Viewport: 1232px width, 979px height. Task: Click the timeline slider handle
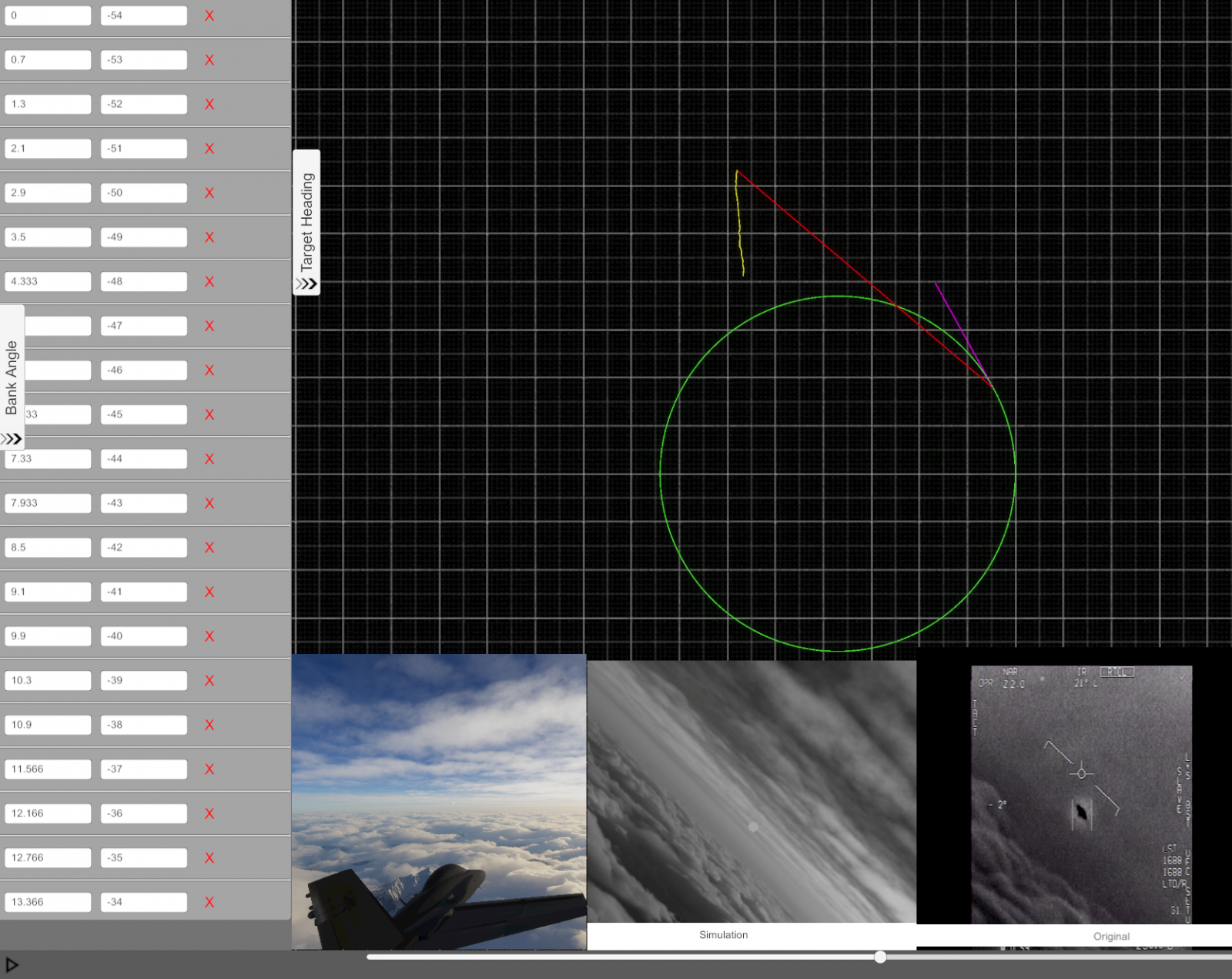[x=879, y=957]
